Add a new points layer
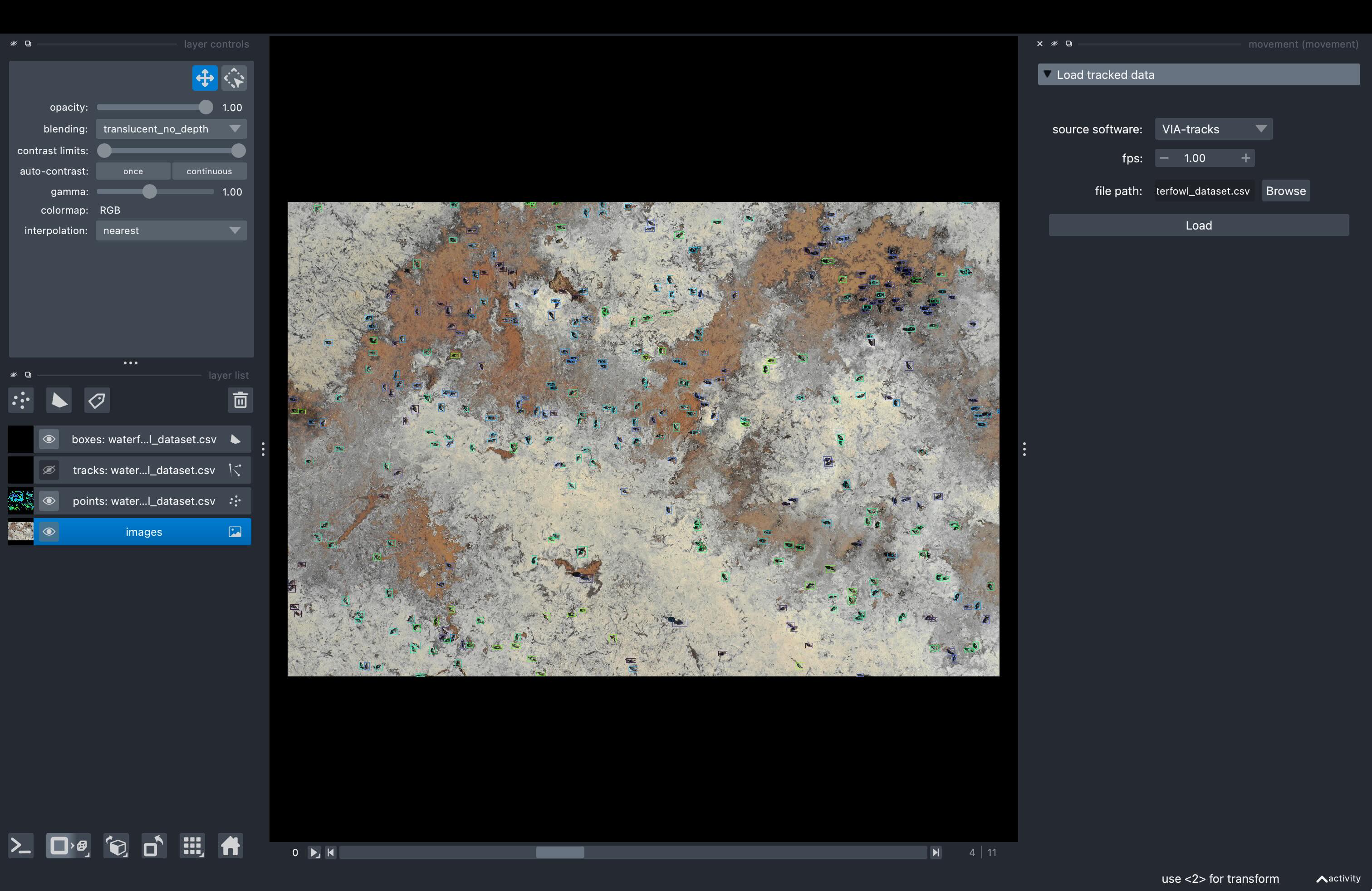 [x=21, y=400]
